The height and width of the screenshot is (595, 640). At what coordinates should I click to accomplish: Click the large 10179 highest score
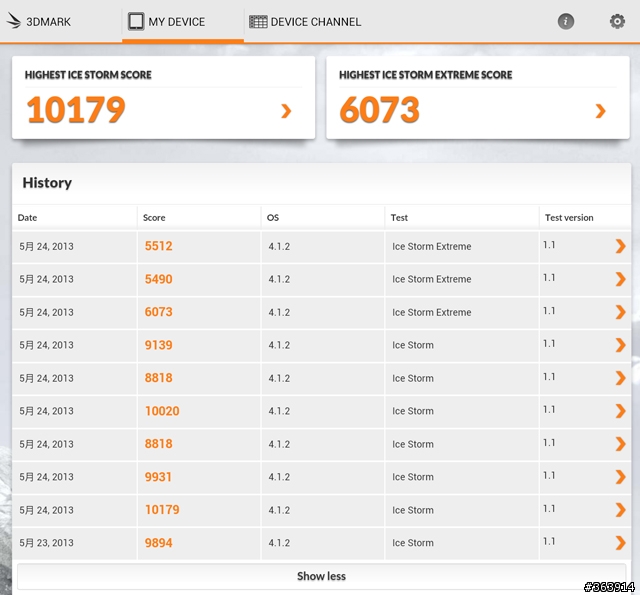(76, 110)
